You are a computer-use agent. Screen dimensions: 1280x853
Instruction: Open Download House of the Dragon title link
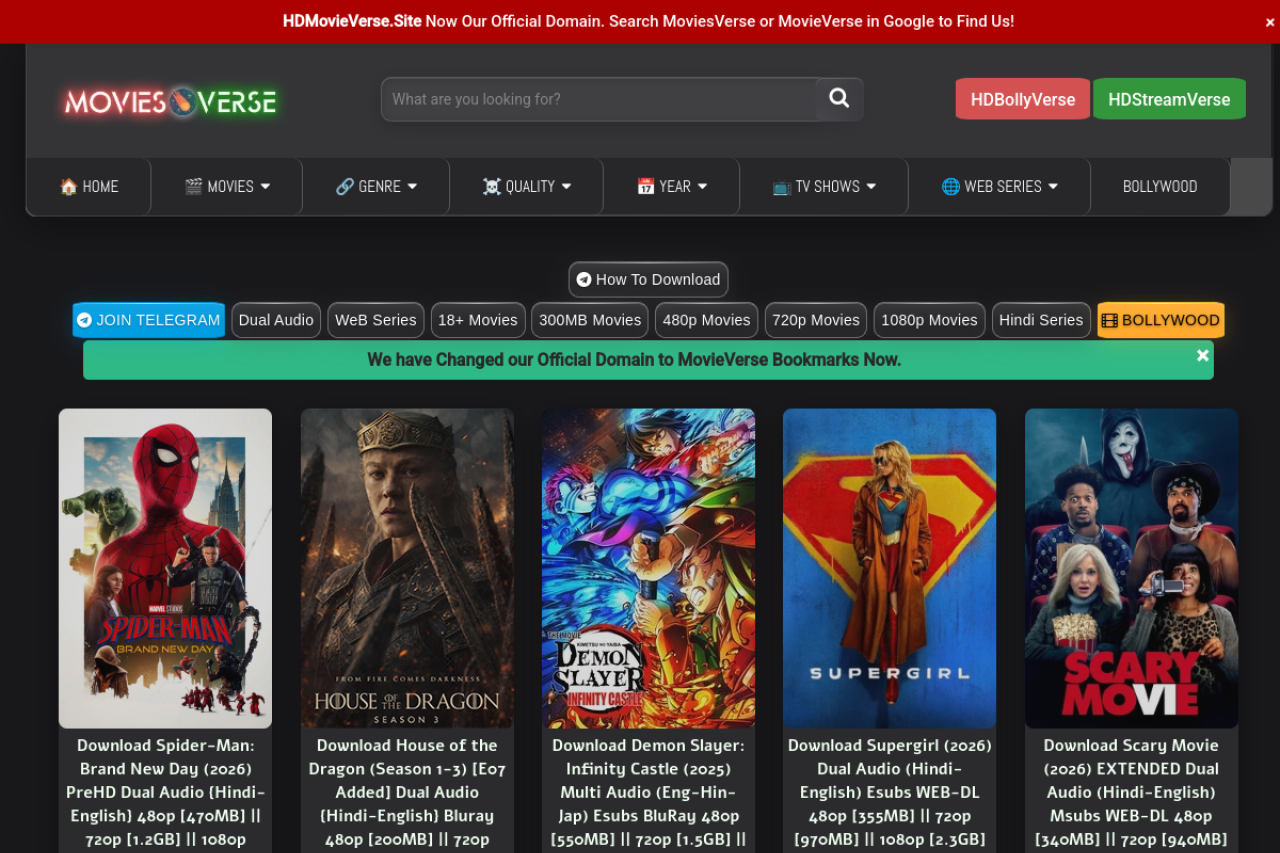(x=407, y=793)
